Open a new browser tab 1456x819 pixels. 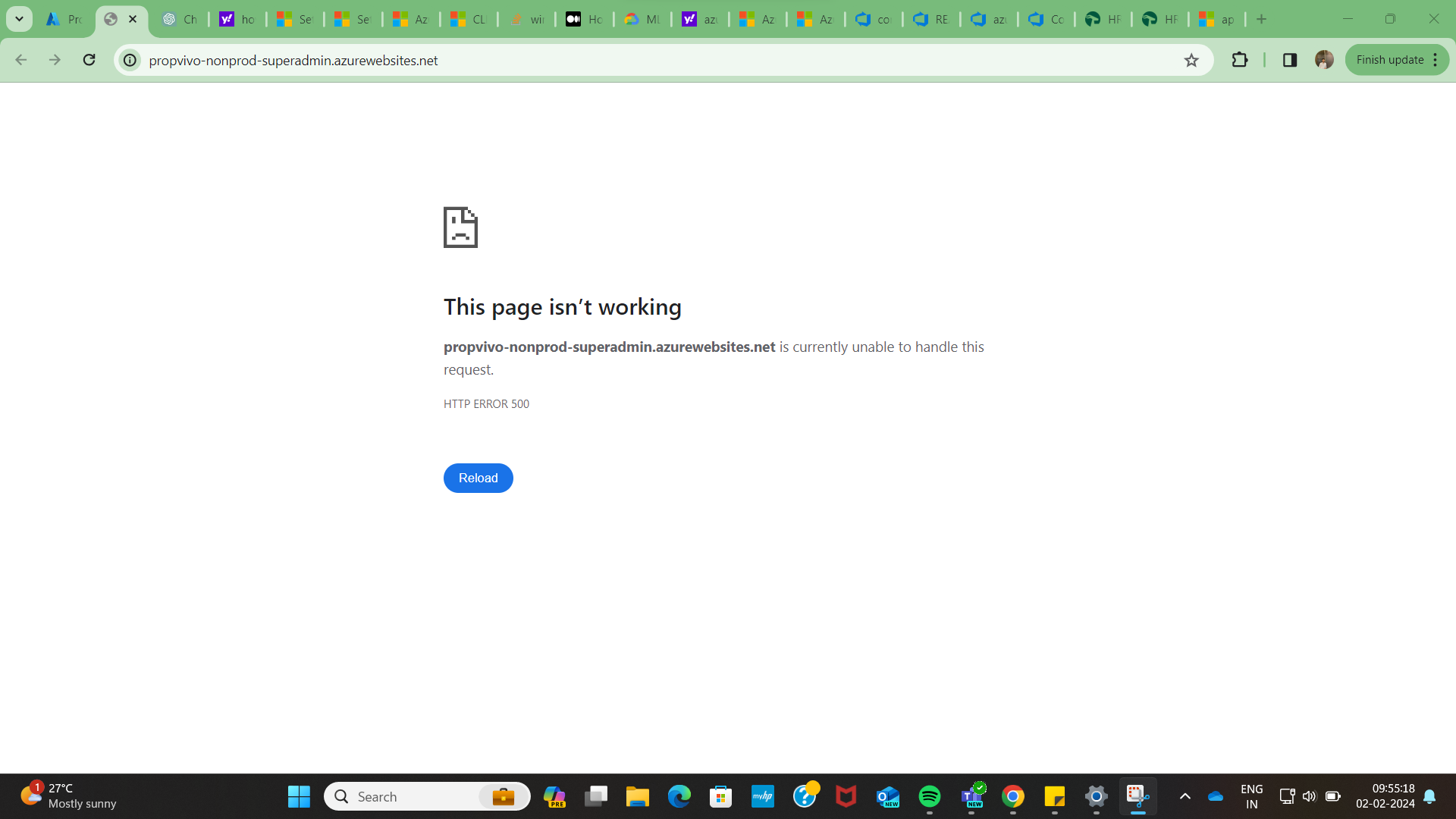[x=1261, y=19]
